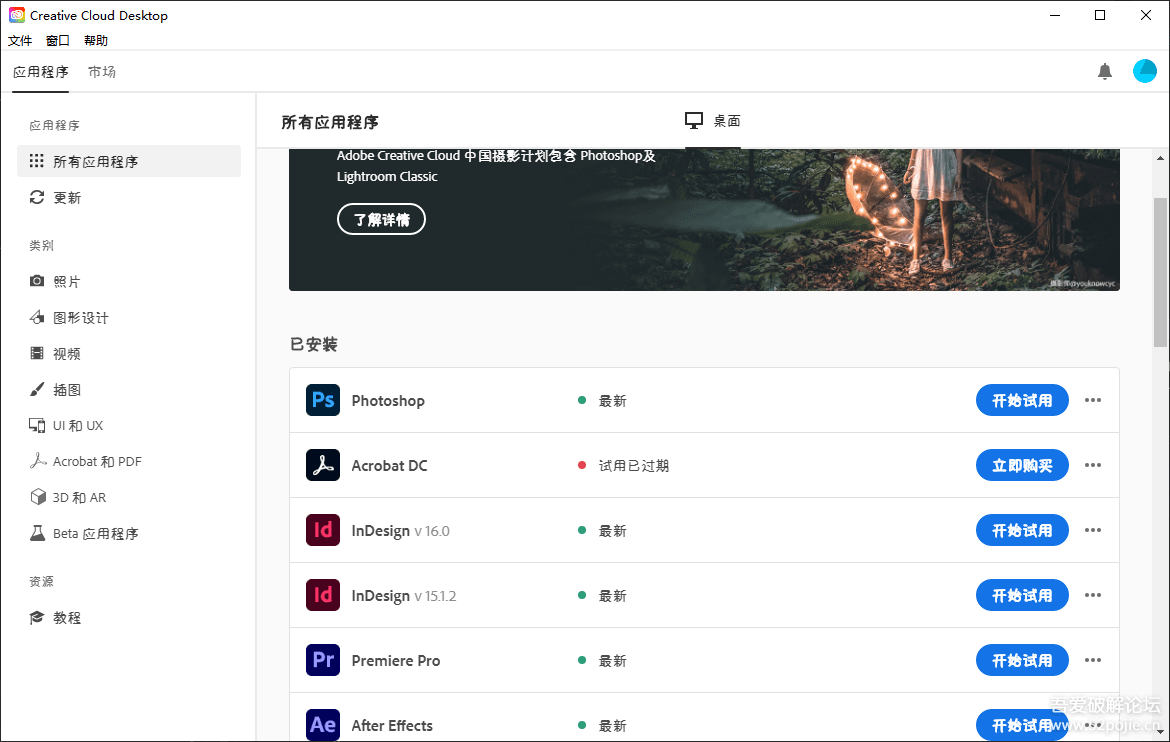1170x742 pixels.
Task: Click the Premiere Pro Pr icon
Action: [x=322, y=660]
